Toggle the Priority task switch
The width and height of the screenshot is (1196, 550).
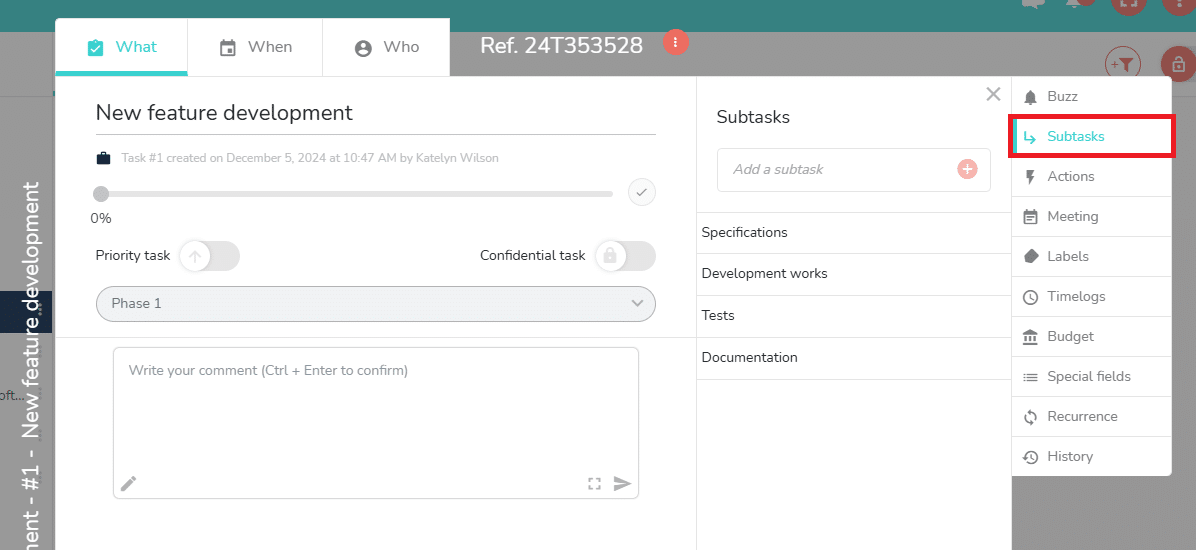point(209,256)
